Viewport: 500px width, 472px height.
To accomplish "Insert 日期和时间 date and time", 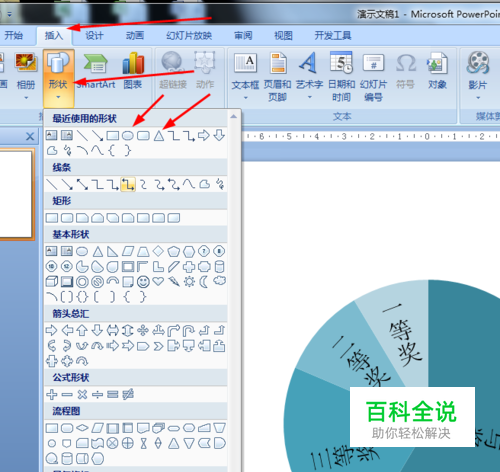I will coord(341,77).
